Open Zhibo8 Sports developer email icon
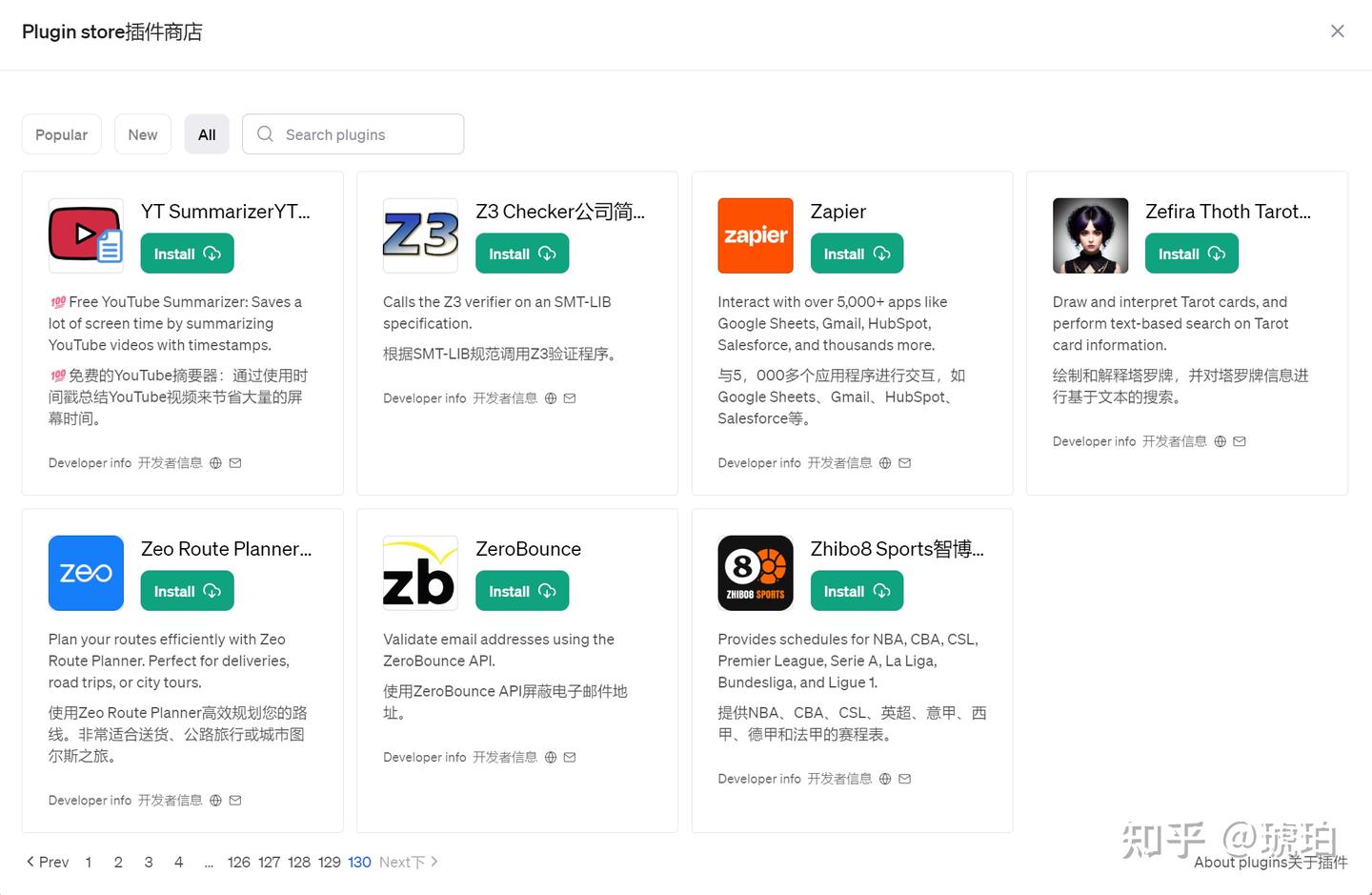Screen dimensions: 1372x895 point(905,779)
